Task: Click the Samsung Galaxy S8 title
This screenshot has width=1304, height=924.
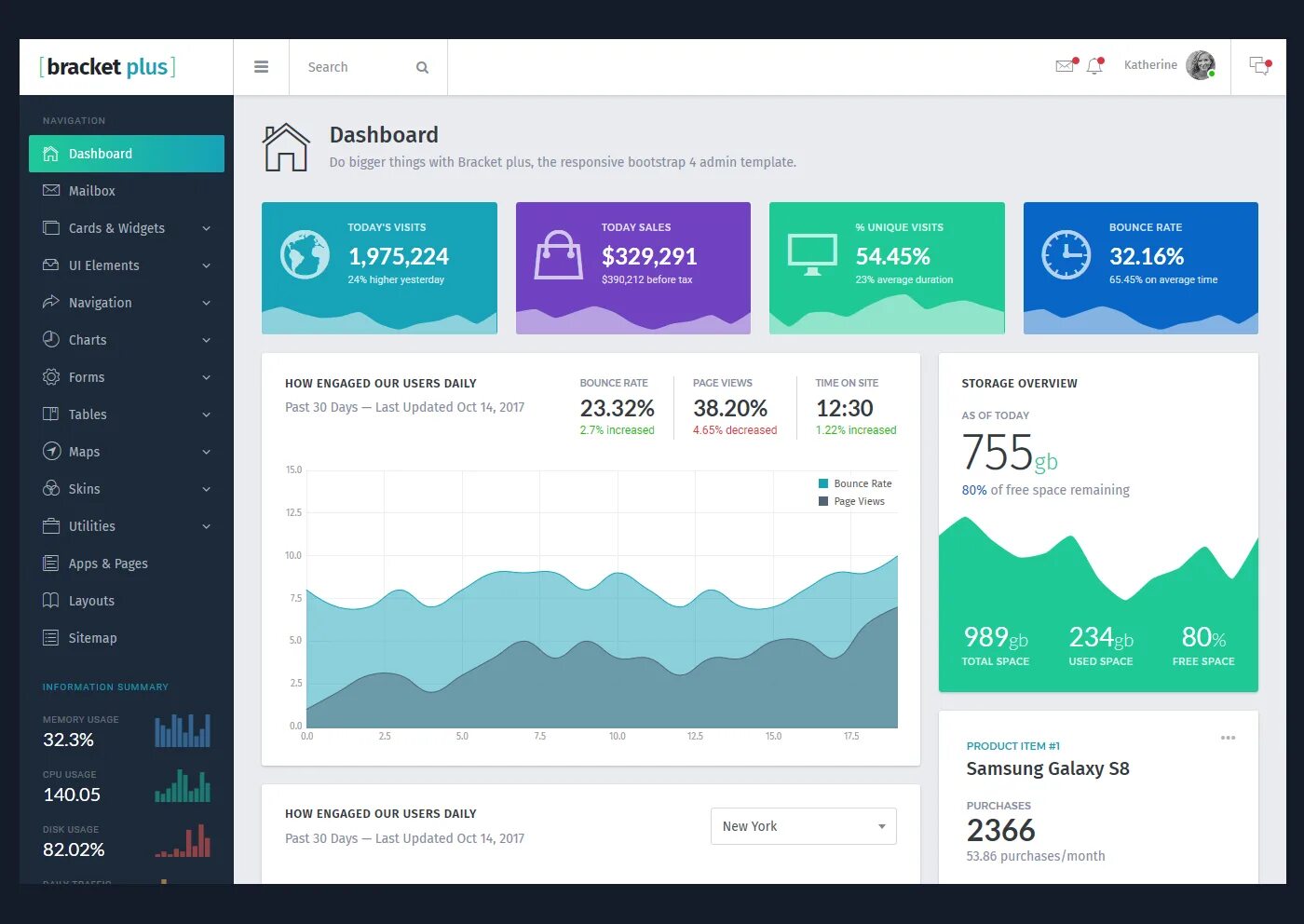Action: click(1048, 768)
